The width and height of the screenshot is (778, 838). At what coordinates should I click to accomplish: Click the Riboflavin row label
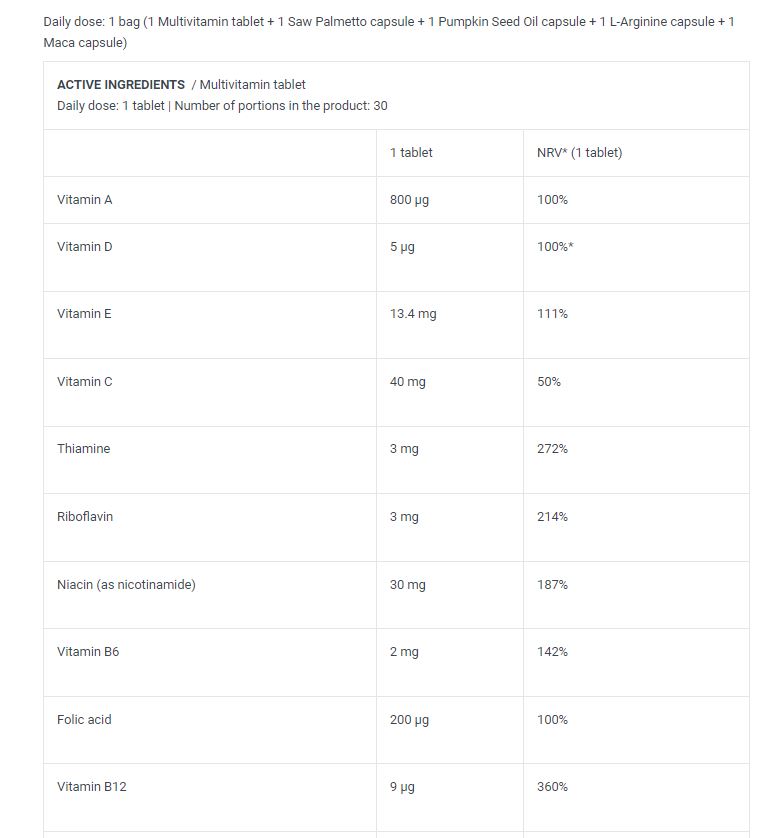85,517
